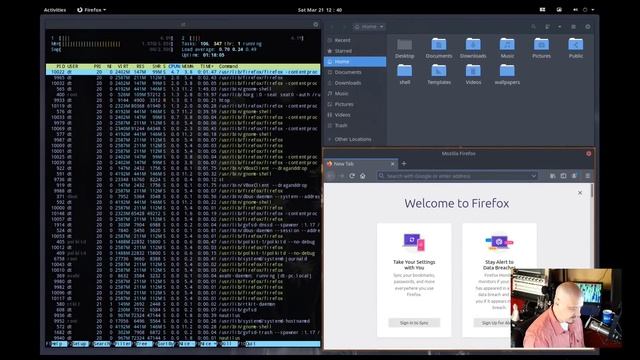This screenshot has width=640, height=360.
Task: Select Documents in Files sidebar
Action: point(355,72)
